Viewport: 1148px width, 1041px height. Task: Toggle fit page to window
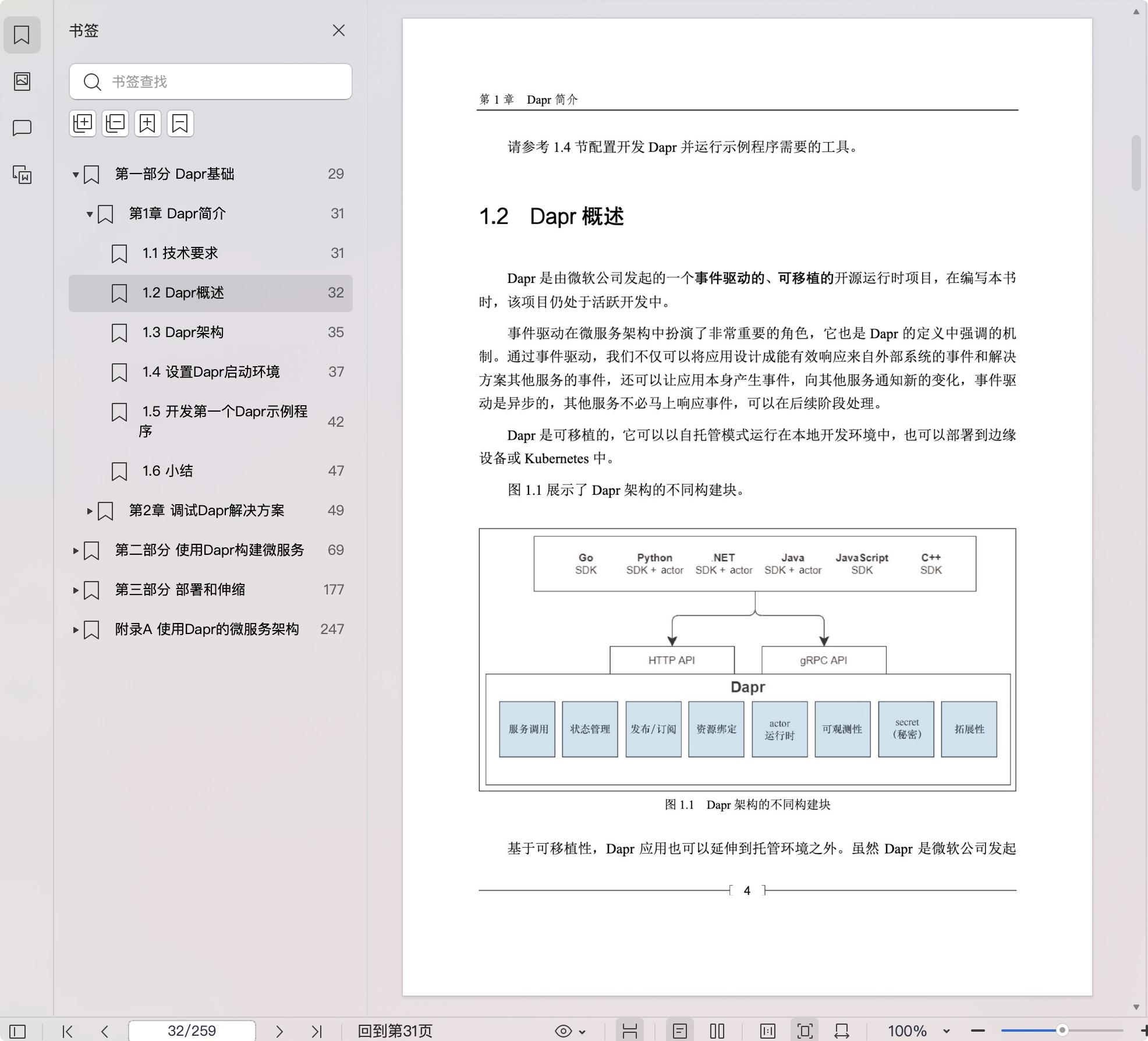[805, 1031]
